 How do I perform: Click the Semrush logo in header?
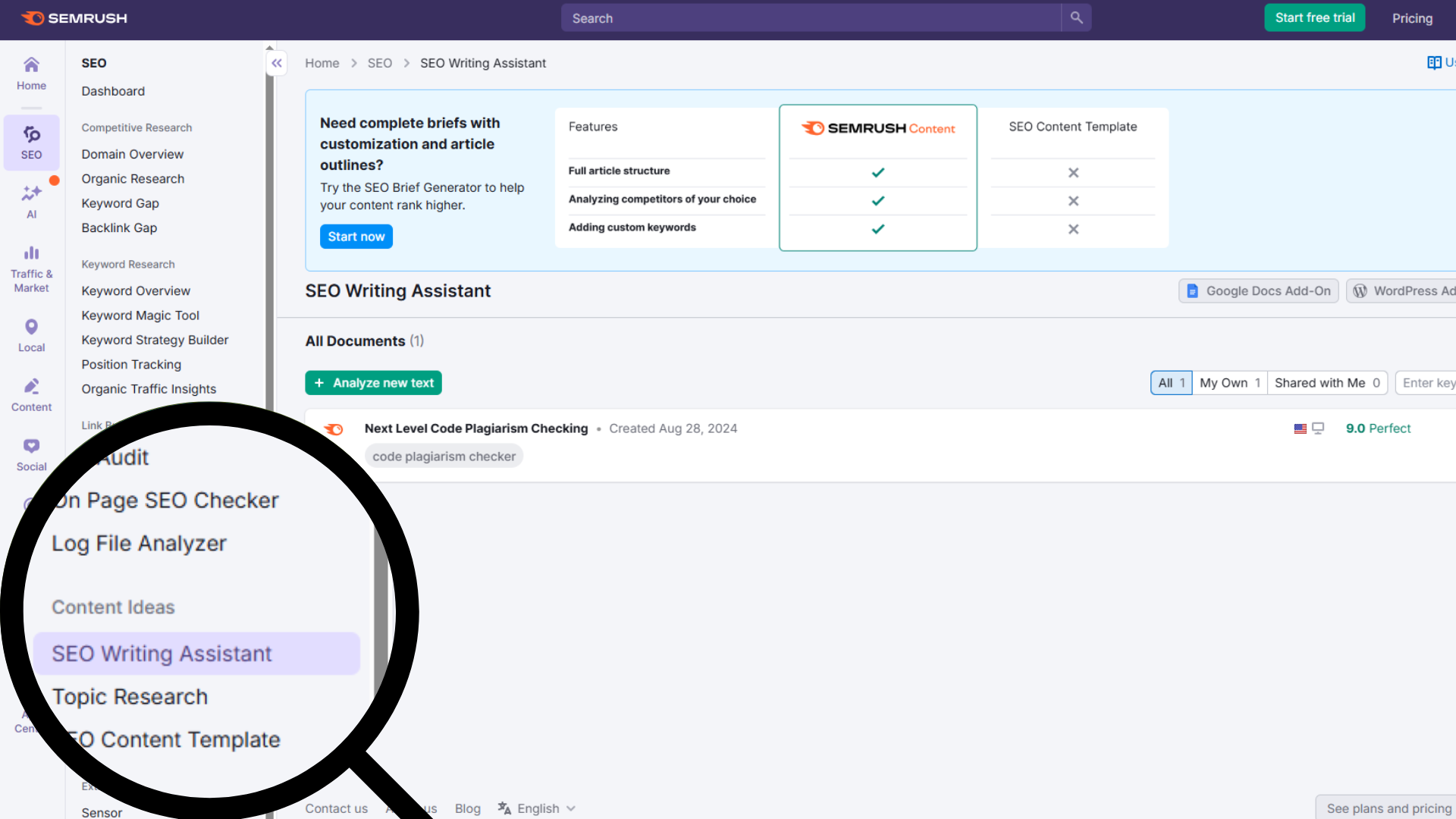click(74, 18)
